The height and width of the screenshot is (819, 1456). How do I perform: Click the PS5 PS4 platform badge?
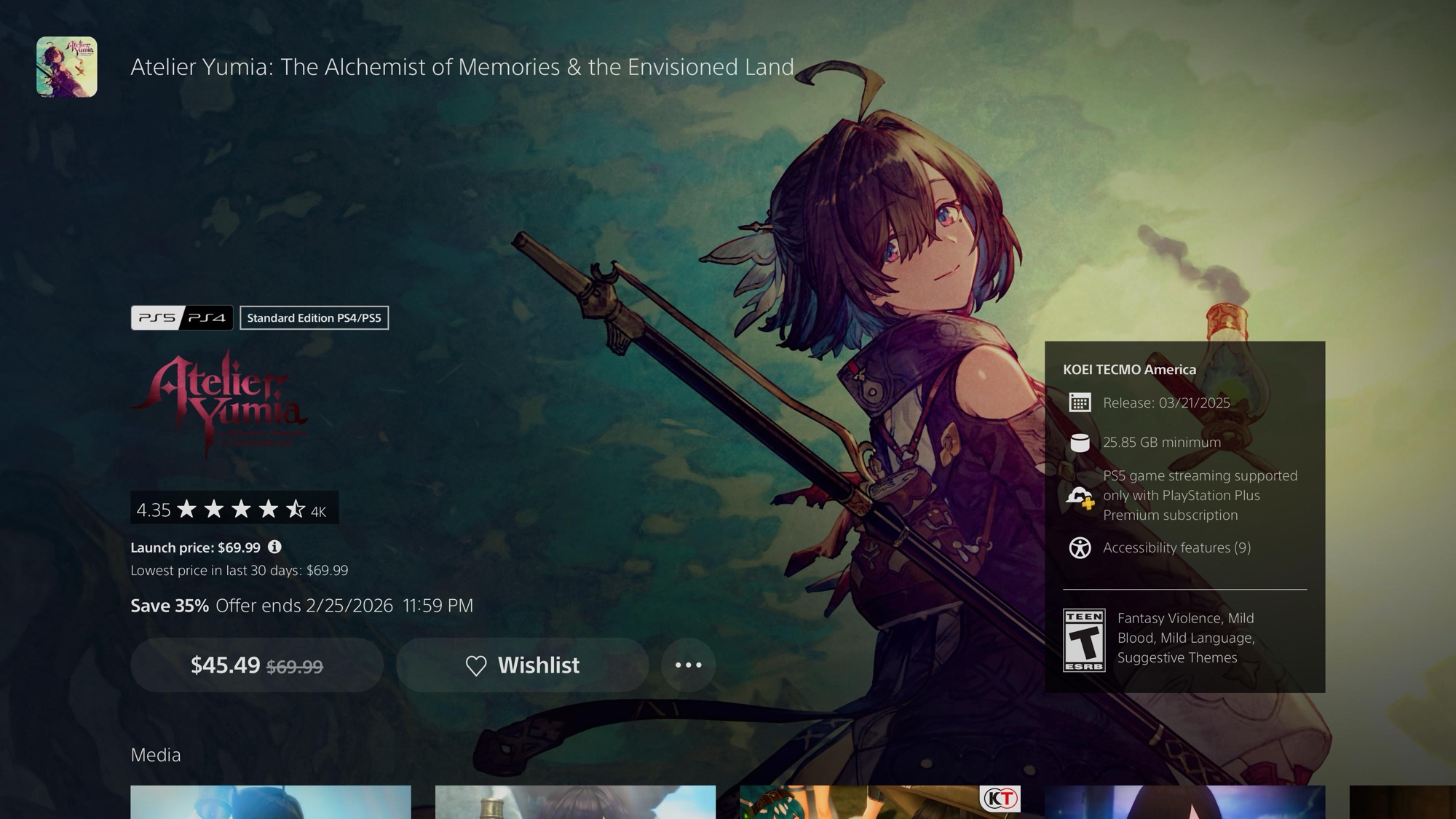(x=182, y=317)
